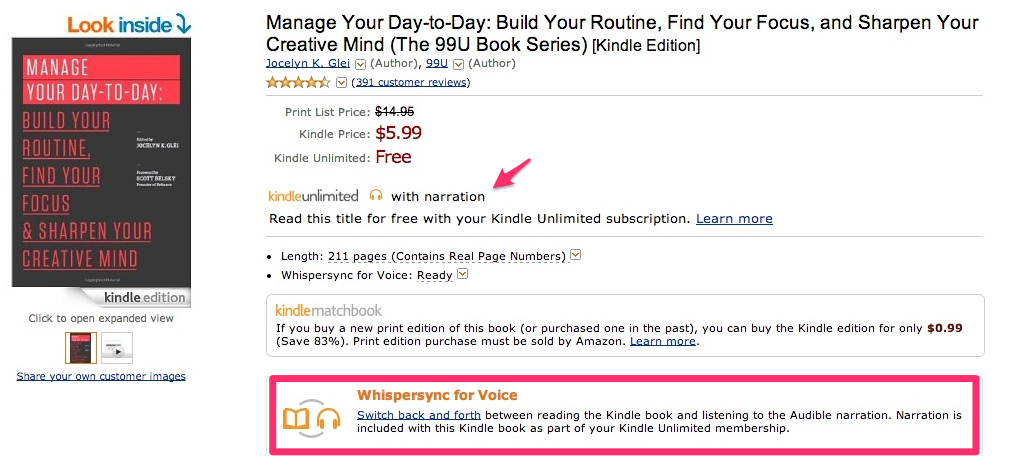Click the kindlematchbook logo
Image resolution: width=1035 pixels, height=463 pixels.
328,310
